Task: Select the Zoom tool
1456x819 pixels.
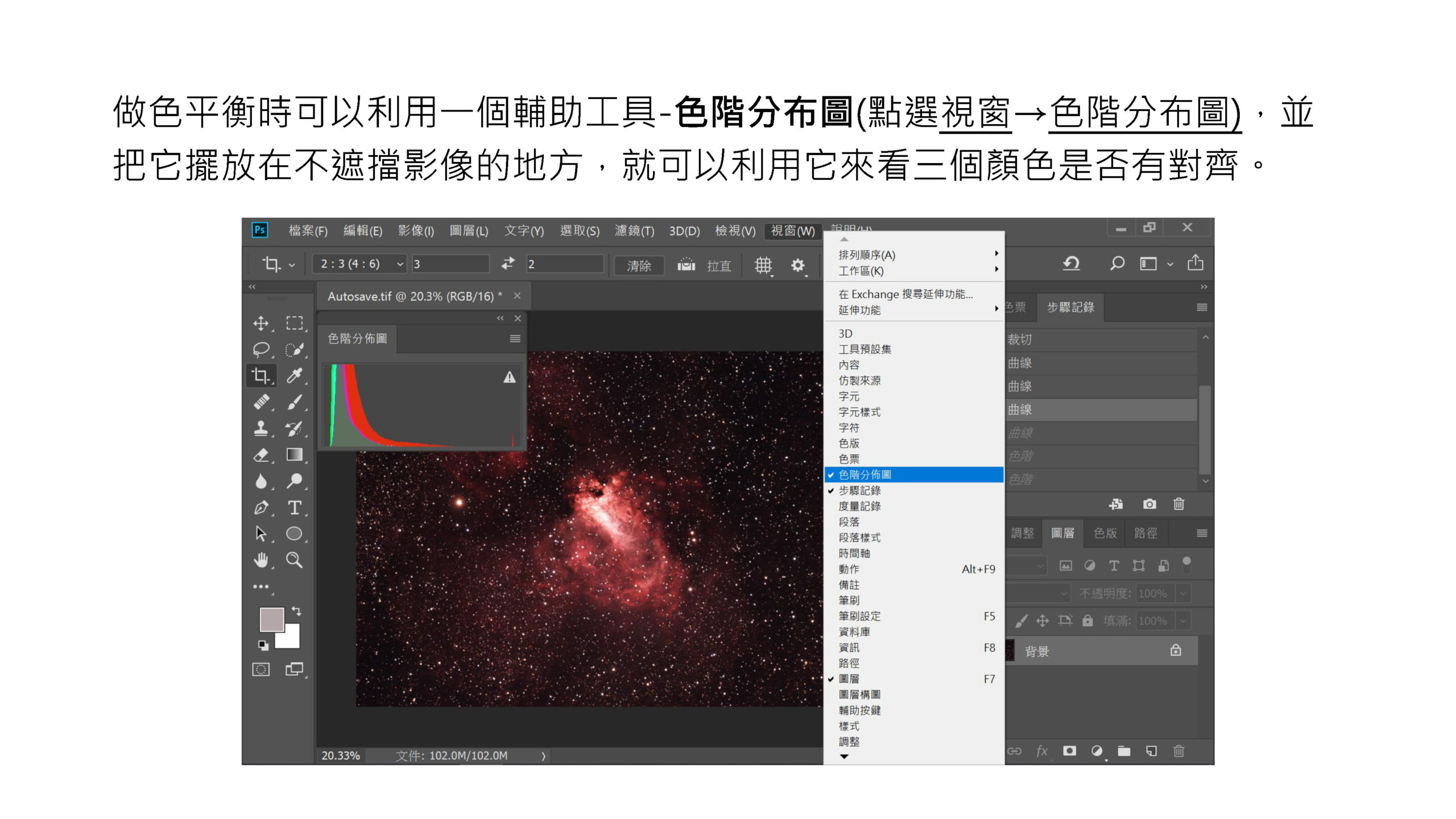Action: [x=294, y=558]
